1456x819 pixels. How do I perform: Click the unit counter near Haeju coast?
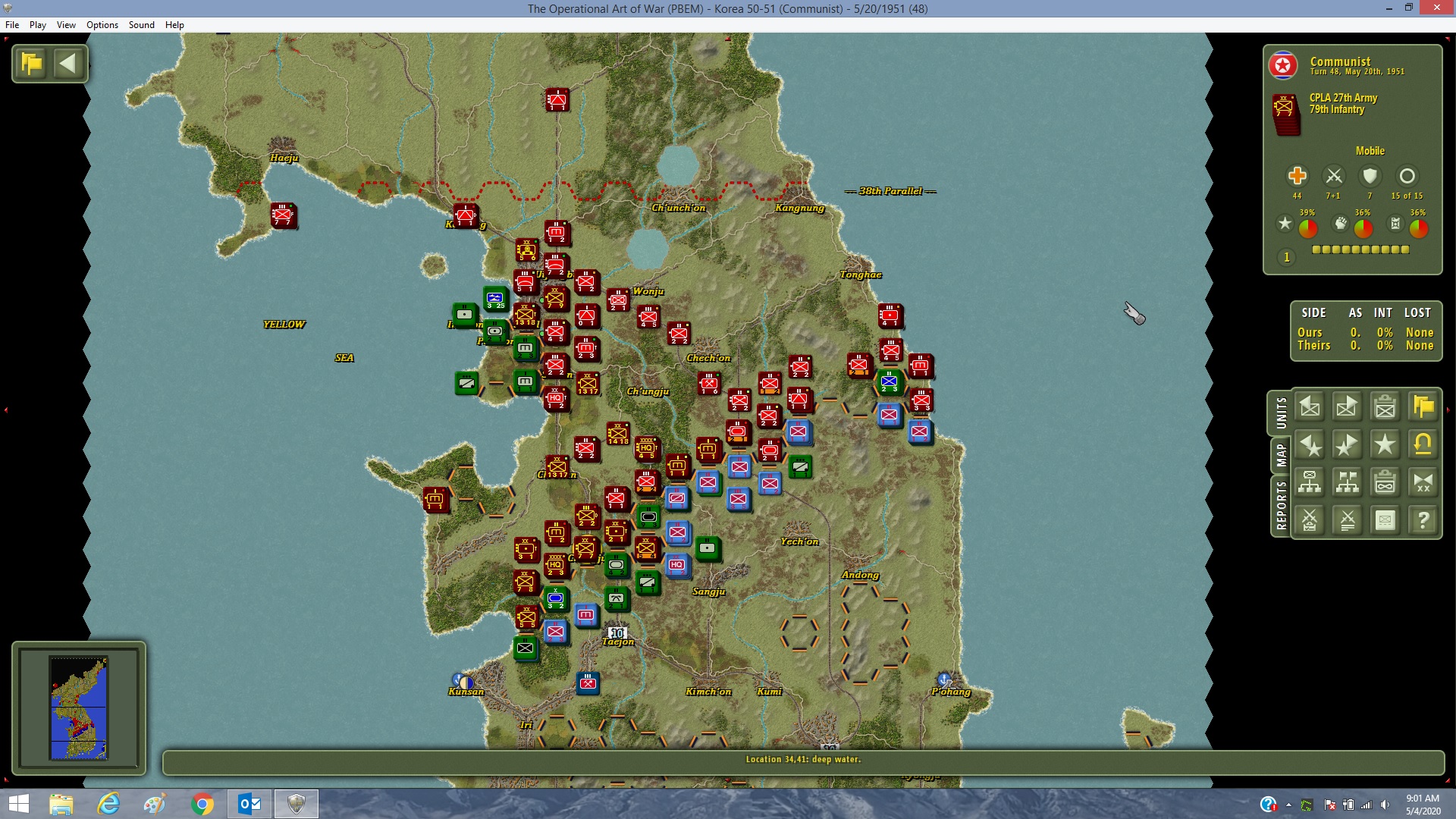tap(283, 215)
